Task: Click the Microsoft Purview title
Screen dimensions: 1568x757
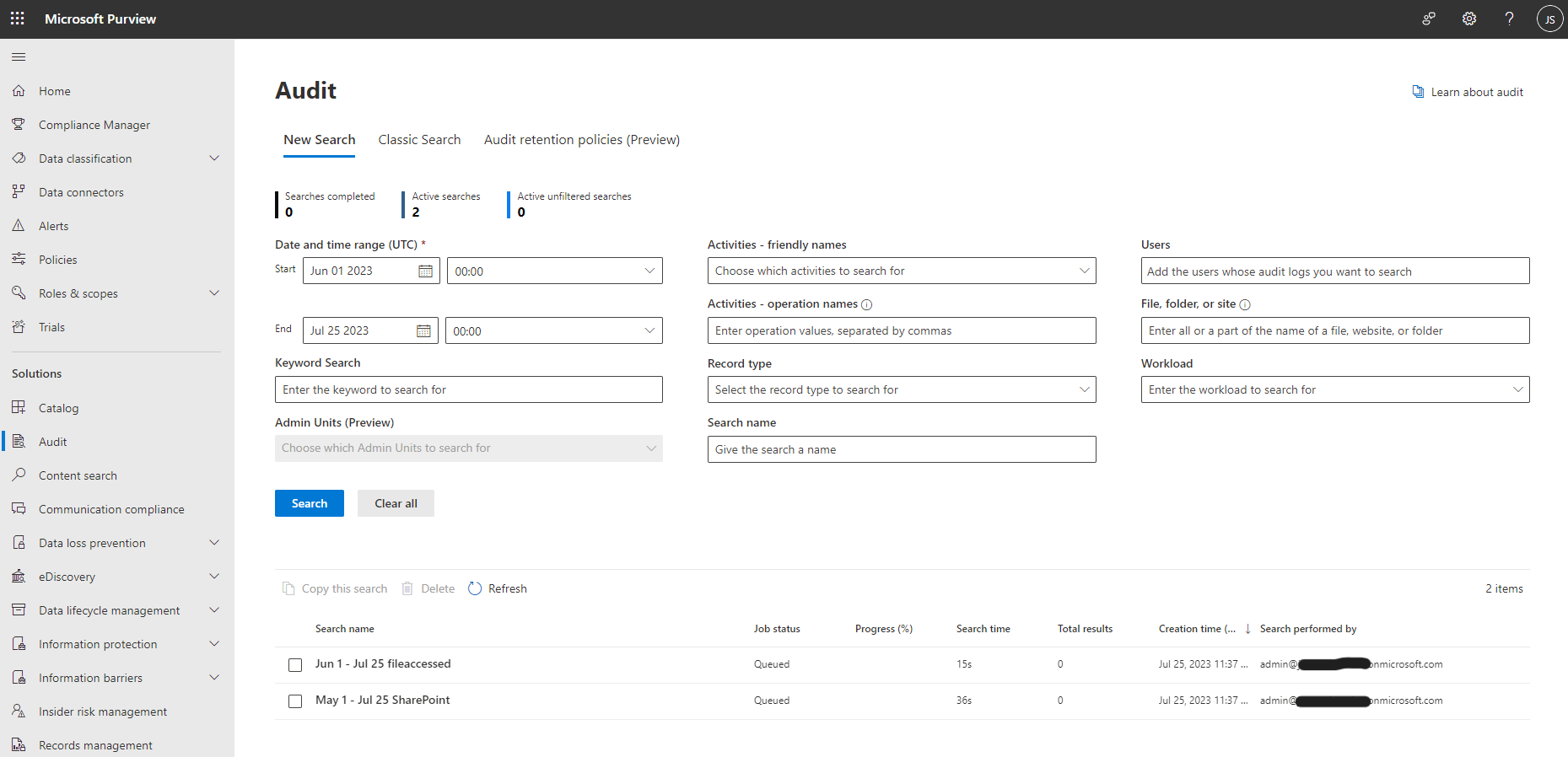Action: click(100, 19)
